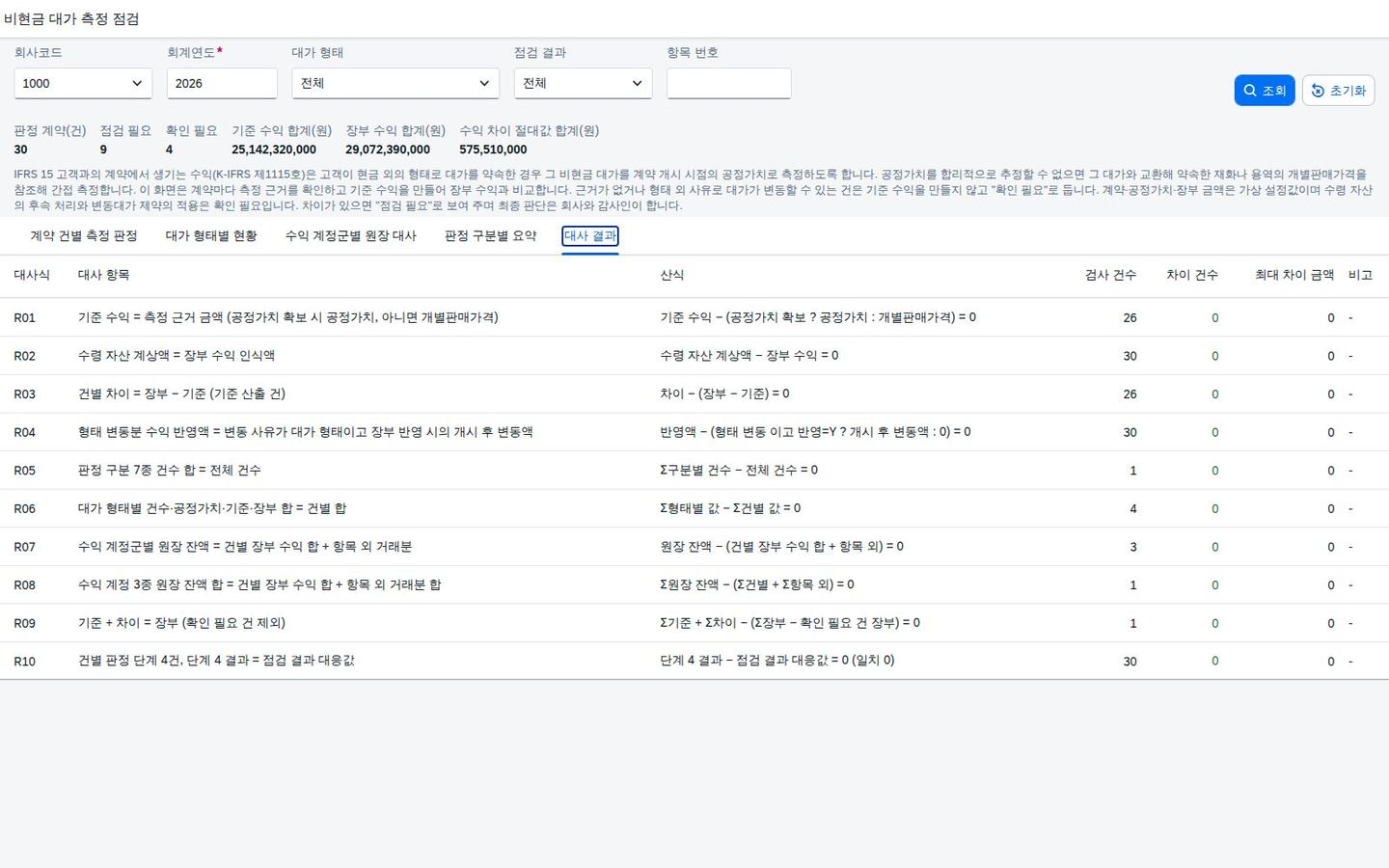Click the formula Σ형태별 값 − Σ건별 값 = 0
Screen dimensions: 1389x868
pyautogui.click(x=730, y=508)
